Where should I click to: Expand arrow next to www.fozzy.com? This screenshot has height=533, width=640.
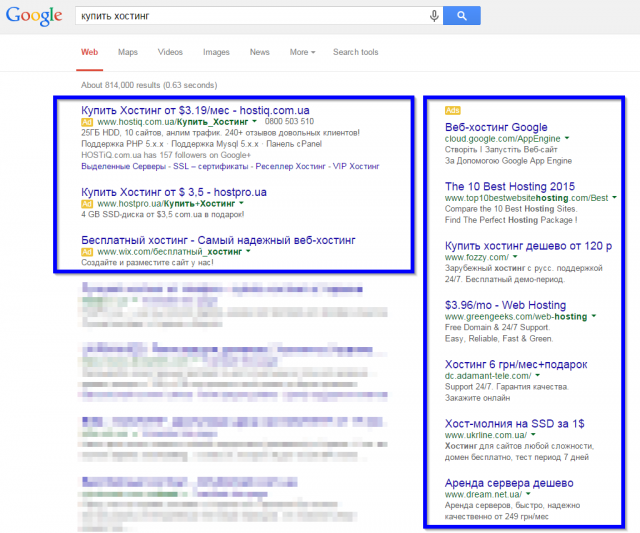(515, 257)
